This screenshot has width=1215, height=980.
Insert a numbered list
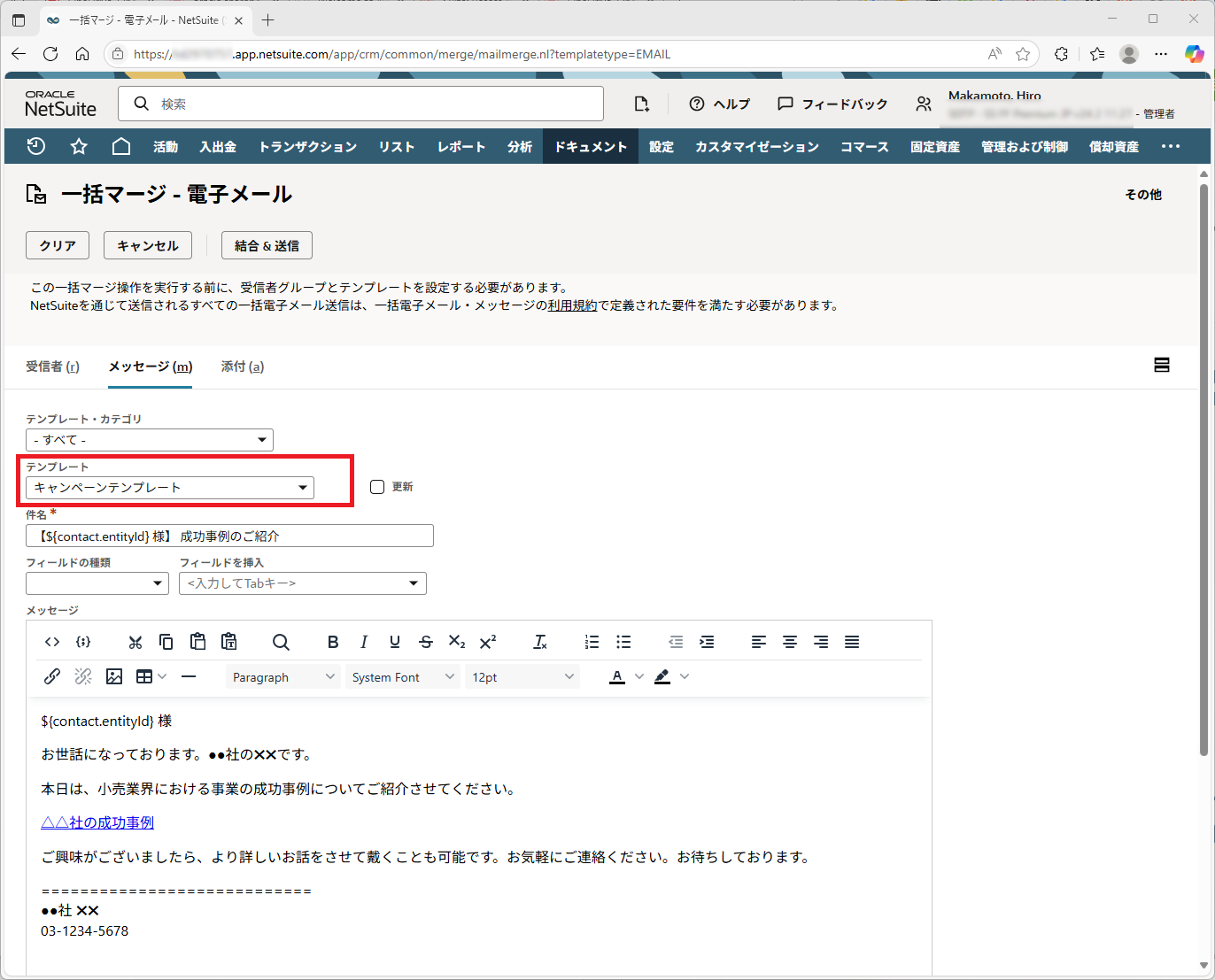pyautogui.click(x=592, y=642)
